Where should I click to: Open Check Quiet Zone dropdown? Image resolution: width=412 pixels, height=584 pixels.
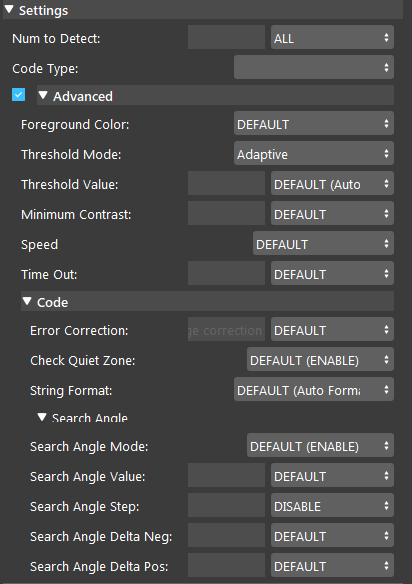[320, 359]
